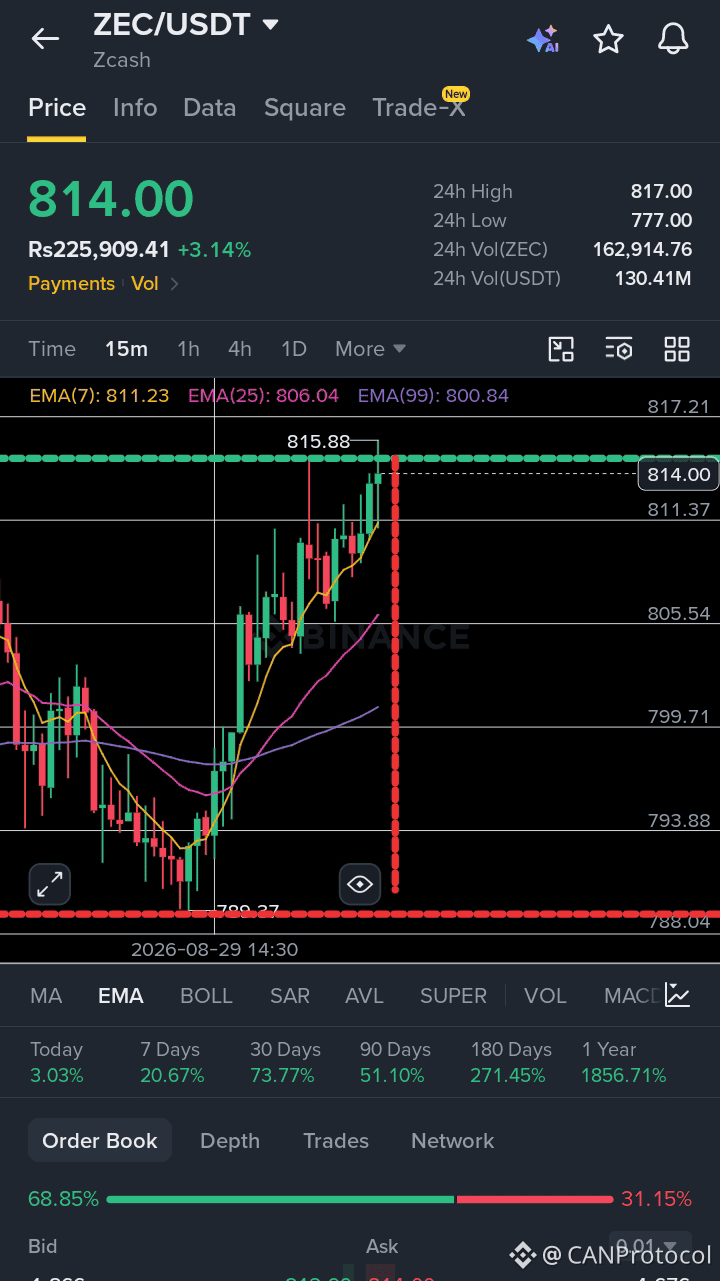This screenshot has width=720, height=1281.
Task: Tap the 7 Days 20.67% performance
Action: coord(172,1062)
